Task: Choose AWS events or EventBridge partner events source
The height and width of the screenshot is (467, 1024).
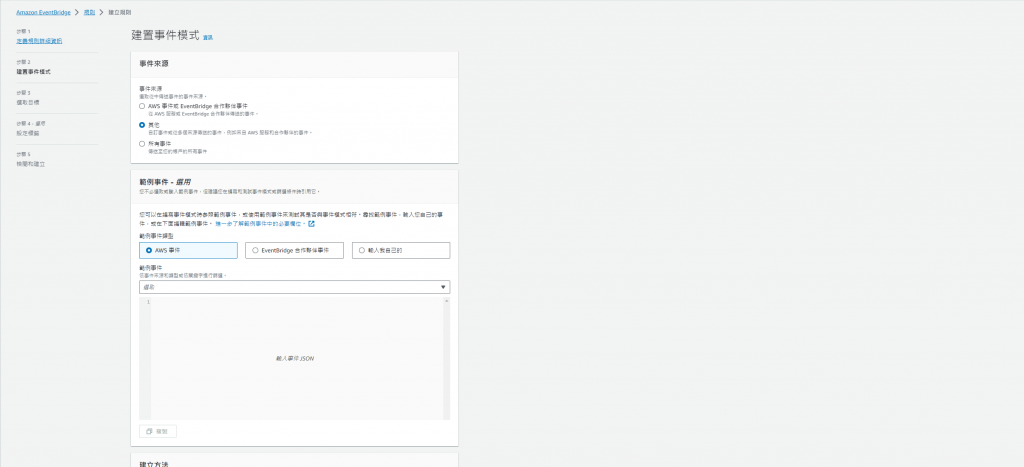Action: [142, 106]
